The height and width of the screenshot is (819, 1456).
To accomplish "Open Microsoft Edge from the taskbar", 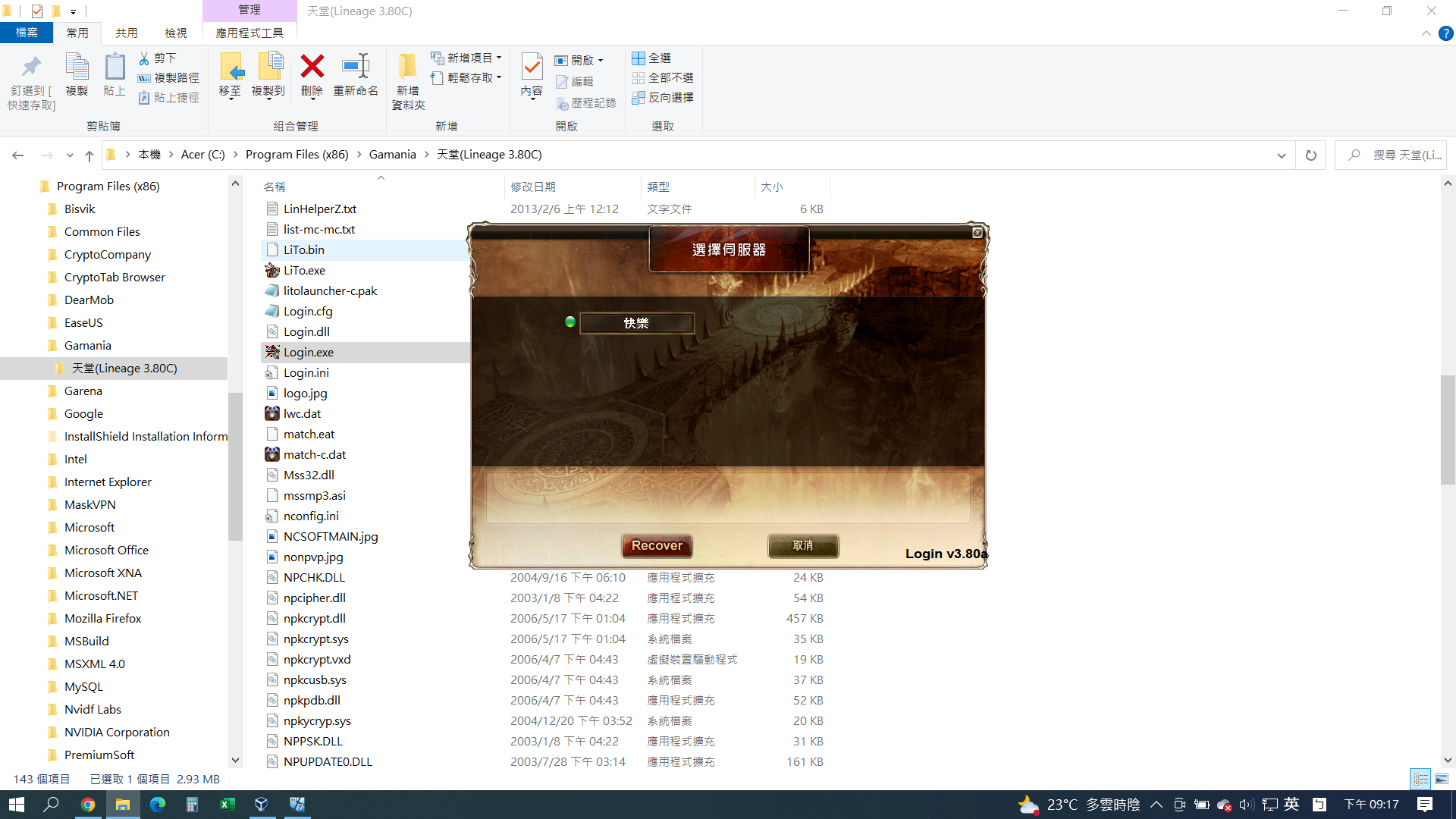I will [157, 805].
